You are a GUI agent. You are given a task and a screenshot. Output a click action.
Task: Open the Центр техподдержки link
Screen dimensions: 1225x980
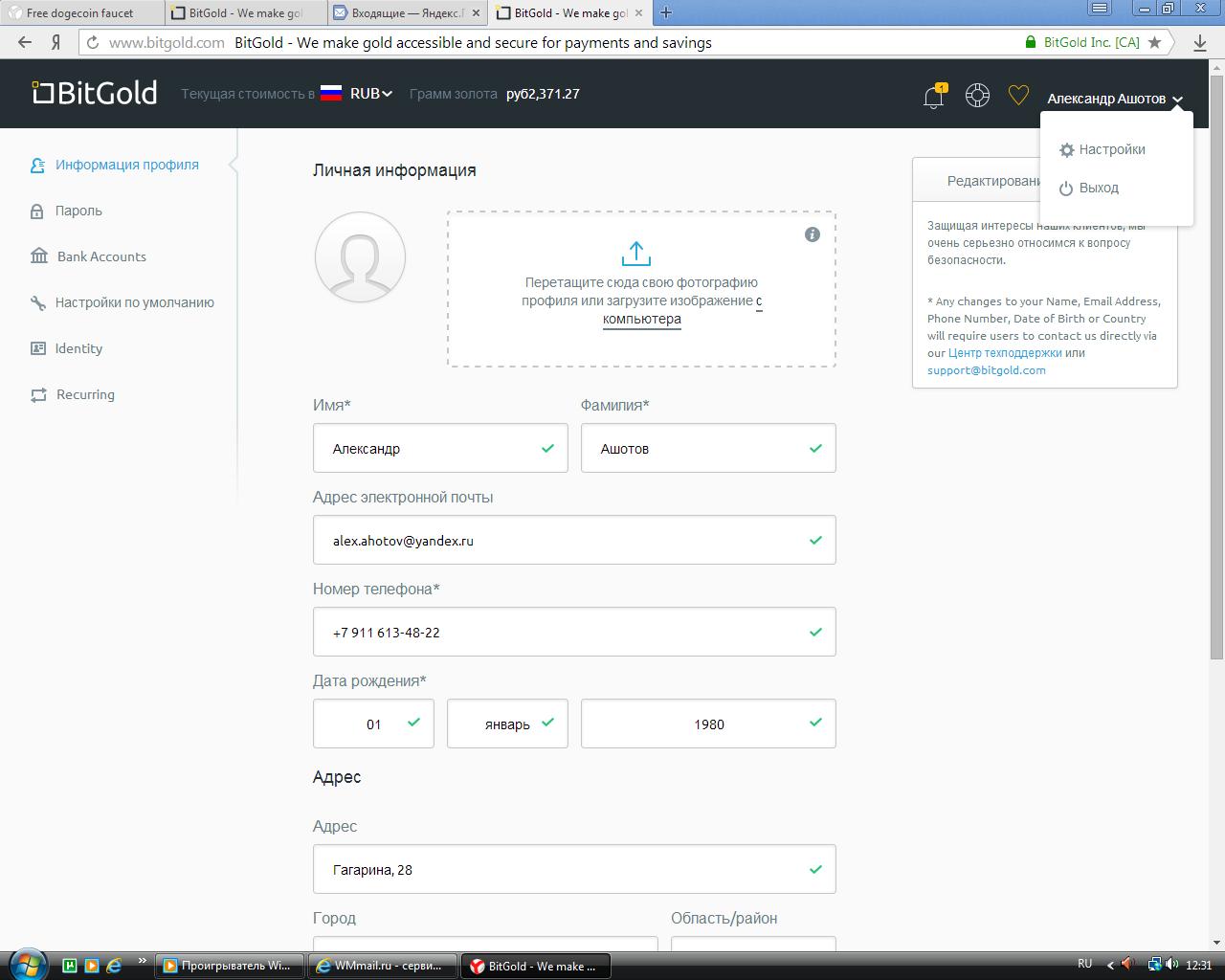pos(1005,353)
